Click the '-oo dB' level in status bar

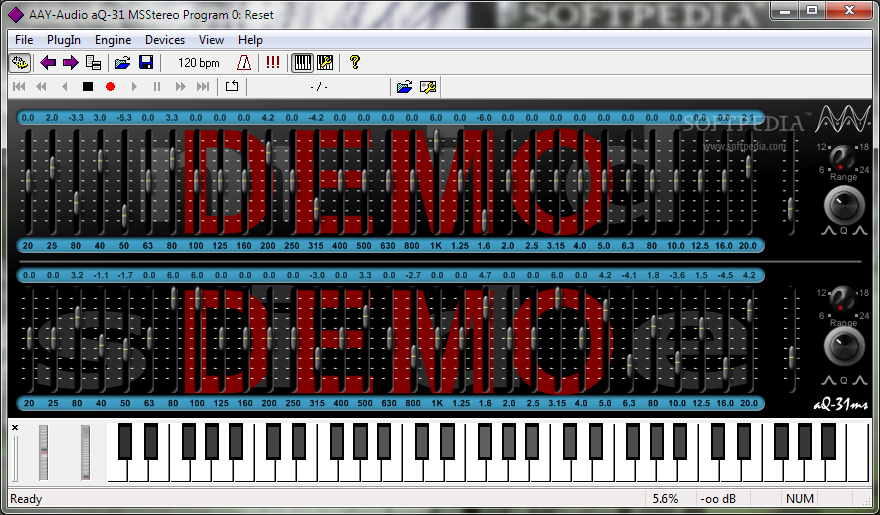718,499
